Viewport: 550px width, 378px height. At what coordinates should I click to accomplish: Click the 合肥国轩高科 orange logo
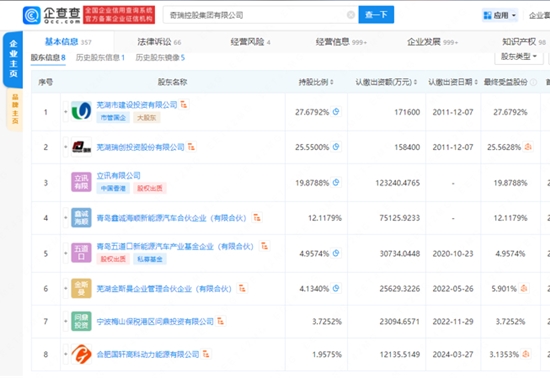(81, 354)
